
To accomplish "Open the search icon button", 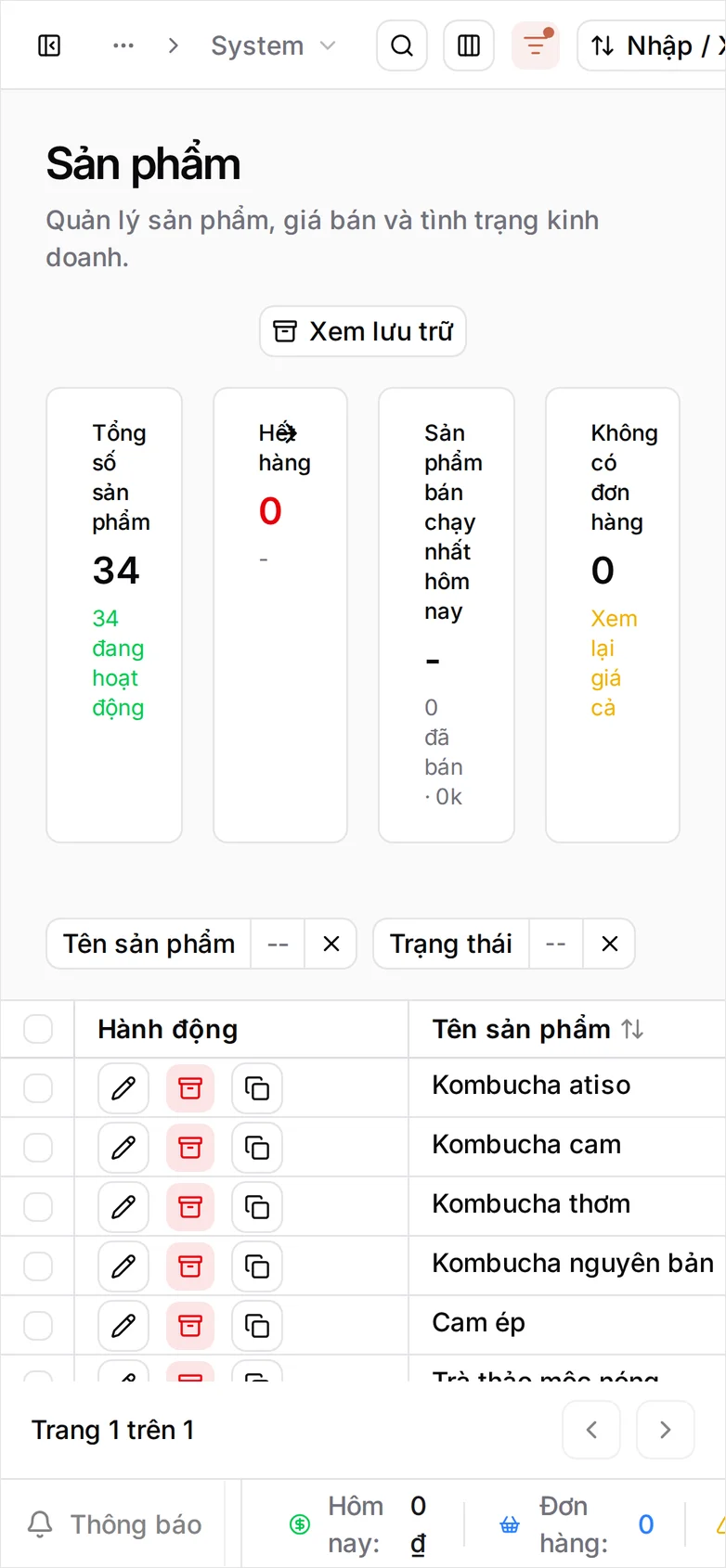I will [402, 45].
